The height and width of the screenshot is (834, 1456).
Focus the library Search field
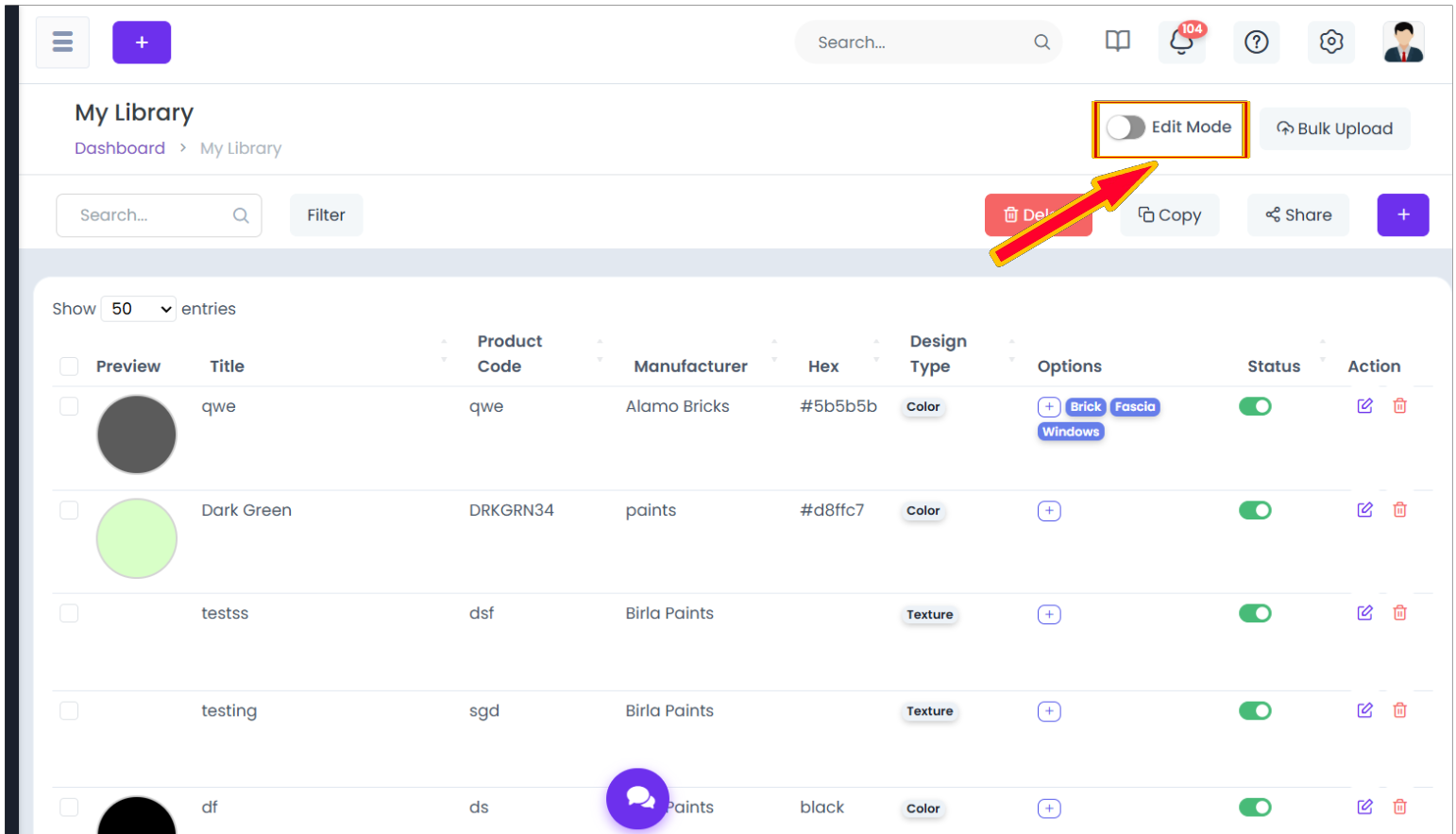pyautogui.click(x=159, y=215)
